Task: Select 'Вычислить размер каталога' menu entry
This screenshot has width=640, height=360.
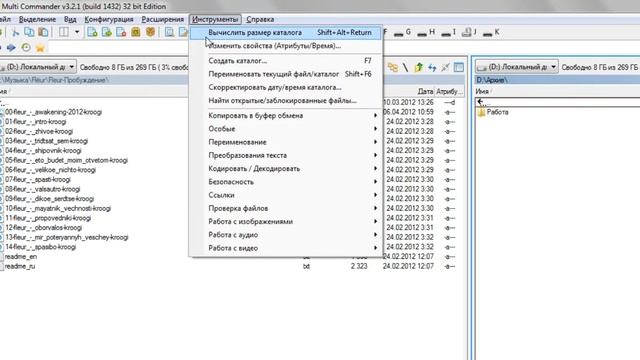Action: pyautogui.click(x=286, y=33)
